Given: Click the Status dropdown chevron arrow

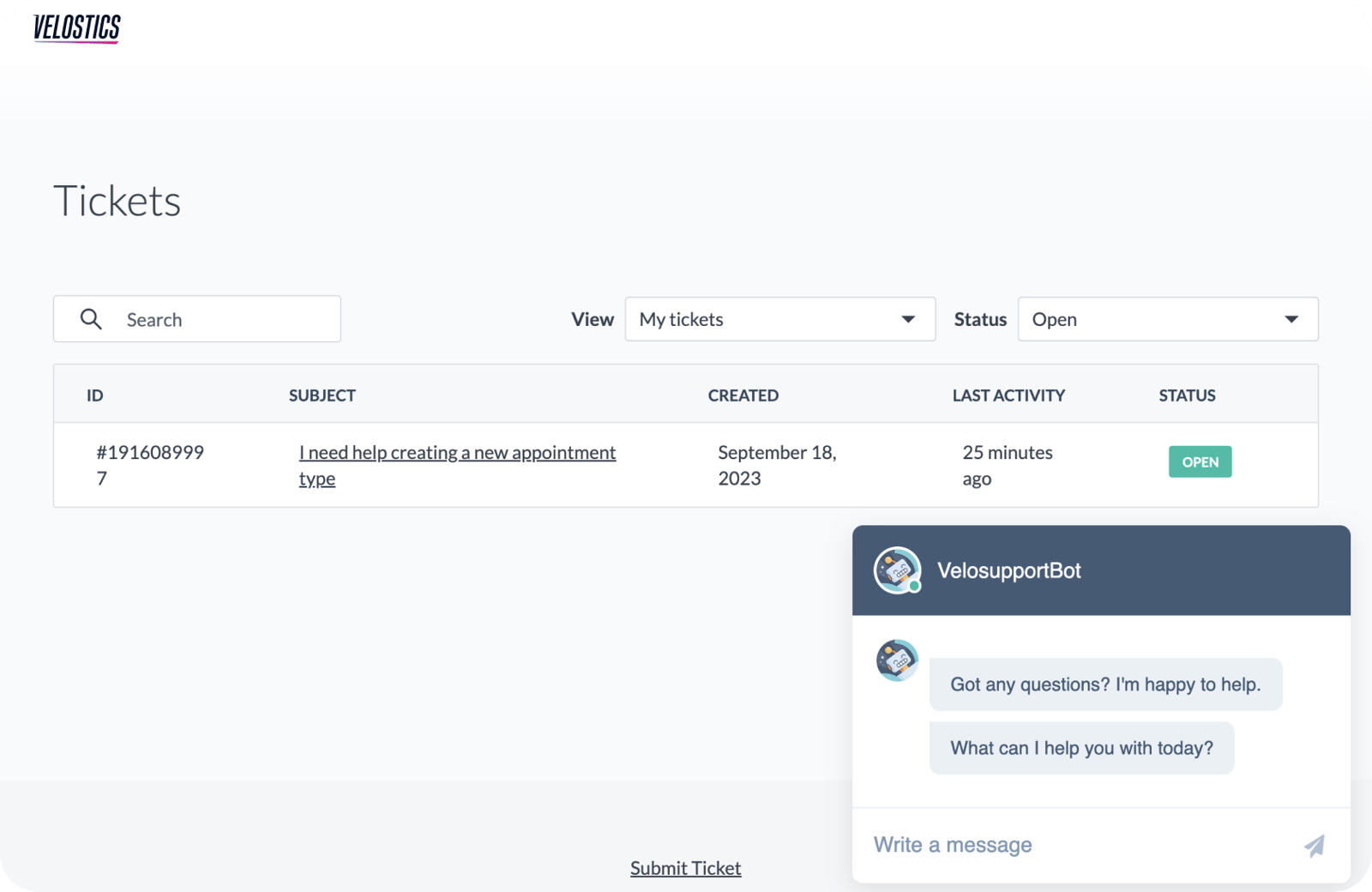Looking at the screenshot, I should click(x=1292, y=319).
